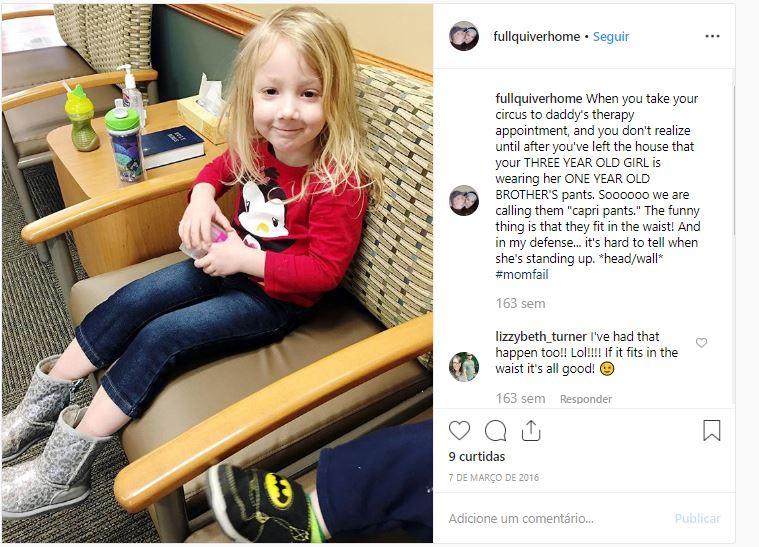
Task: Share the post using the upload arrow icon
Action: pyautogui.click(x=531, y=430)
